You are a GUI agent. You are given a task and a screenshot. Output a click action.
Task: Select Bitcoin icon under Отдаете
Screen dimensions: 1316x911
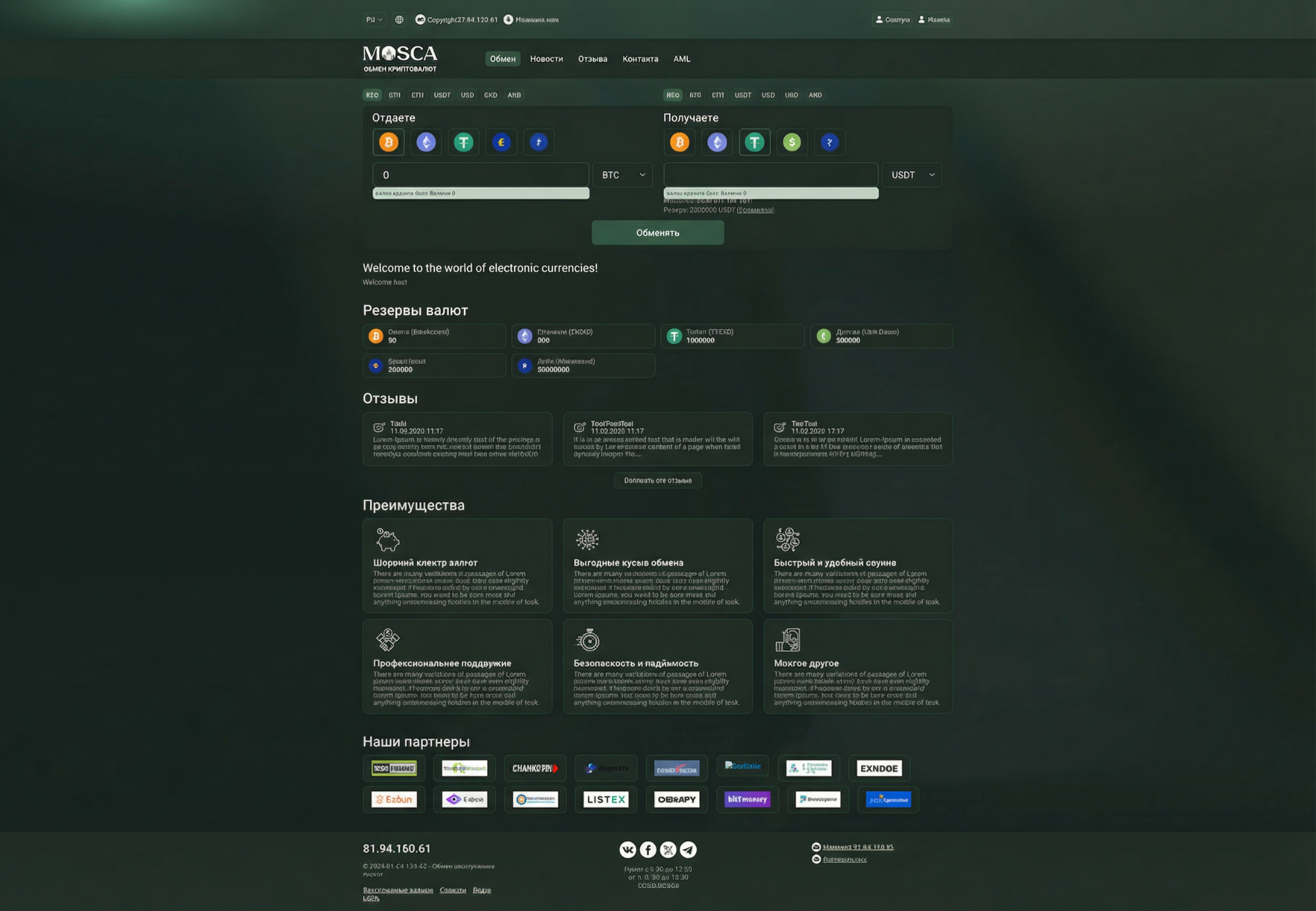click(x=388, y=142)
